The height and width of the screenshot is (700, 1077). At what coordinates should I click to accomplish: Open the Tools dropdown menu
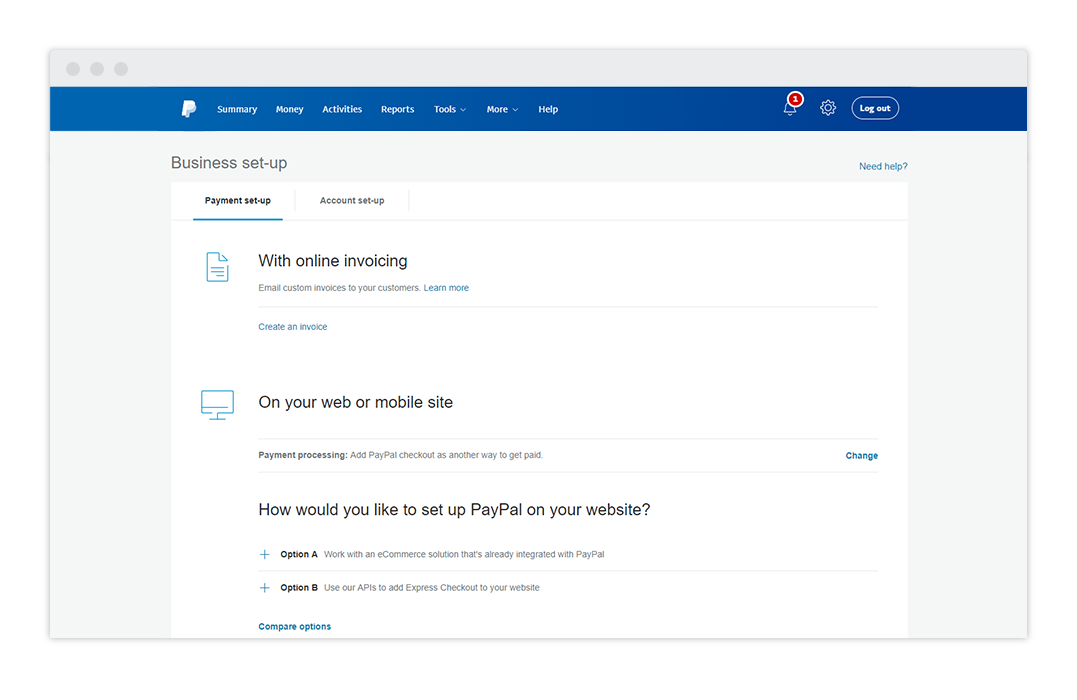pos(450,109)
